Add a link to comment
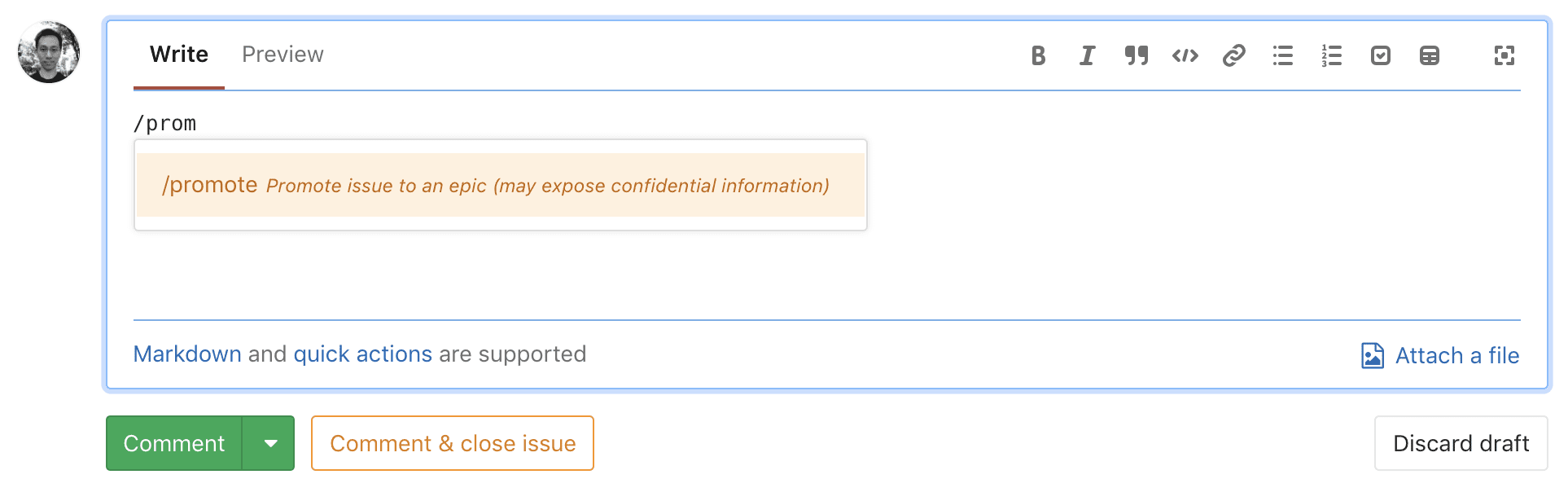The height and width of the screenshot is (492, 1568). click(x=1234, y=55)
